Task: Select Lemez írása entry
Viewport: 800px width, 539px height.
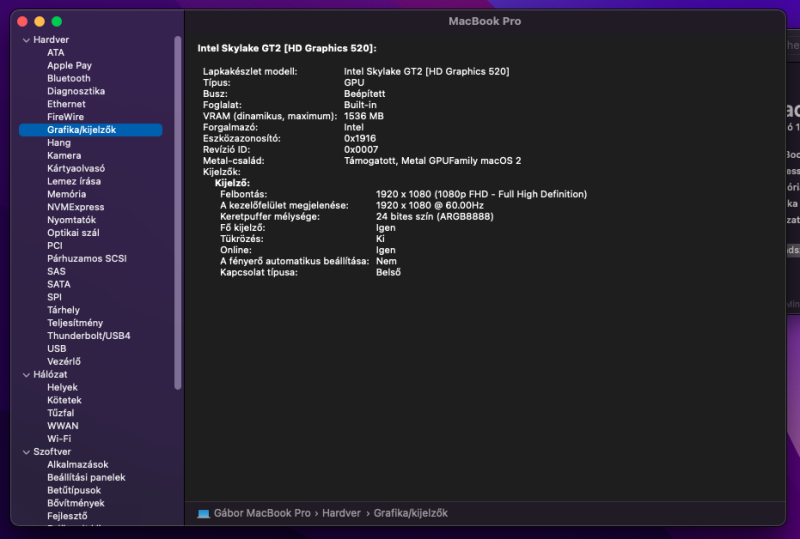Action: pos(74,181)
